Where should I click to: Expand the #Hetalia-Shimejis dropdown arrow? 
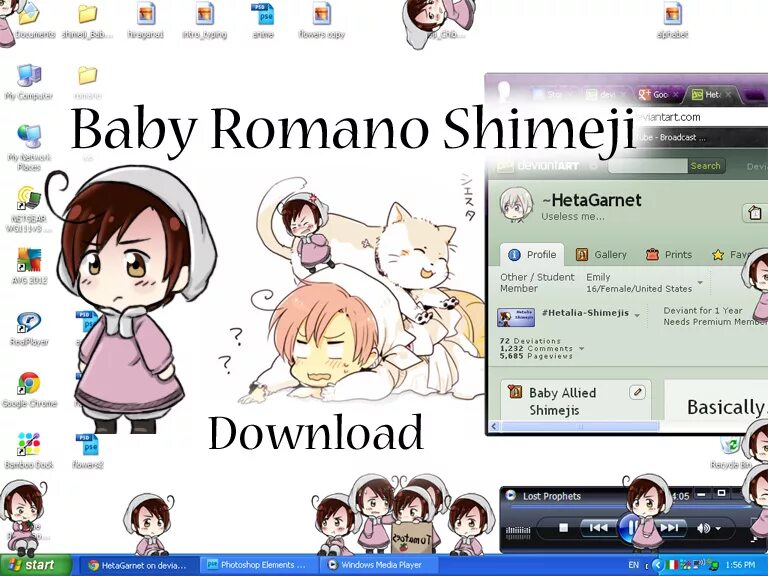637,315
